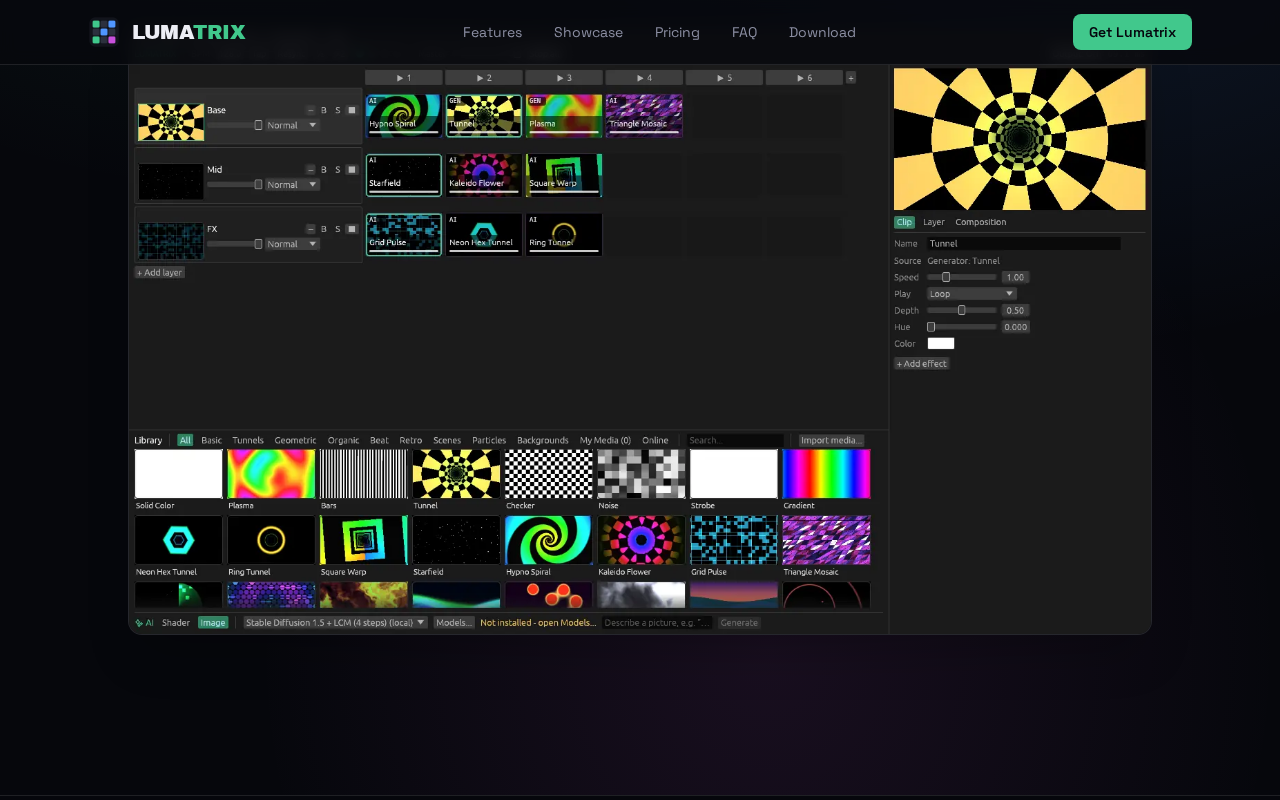Image resolution: width=1280 pixels, height=800 pixels.
Task: Switch to the Composition properties tab
Action: tap(981, 222)
